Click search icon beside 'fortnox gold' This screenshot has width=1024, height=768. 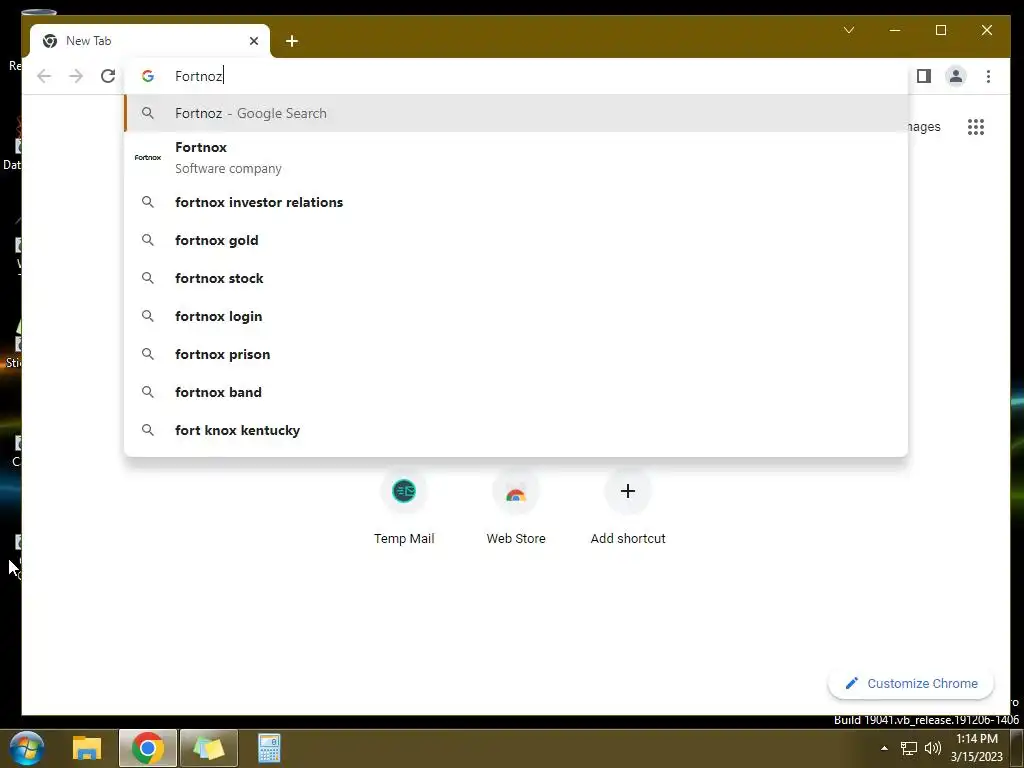click(148, 240)
